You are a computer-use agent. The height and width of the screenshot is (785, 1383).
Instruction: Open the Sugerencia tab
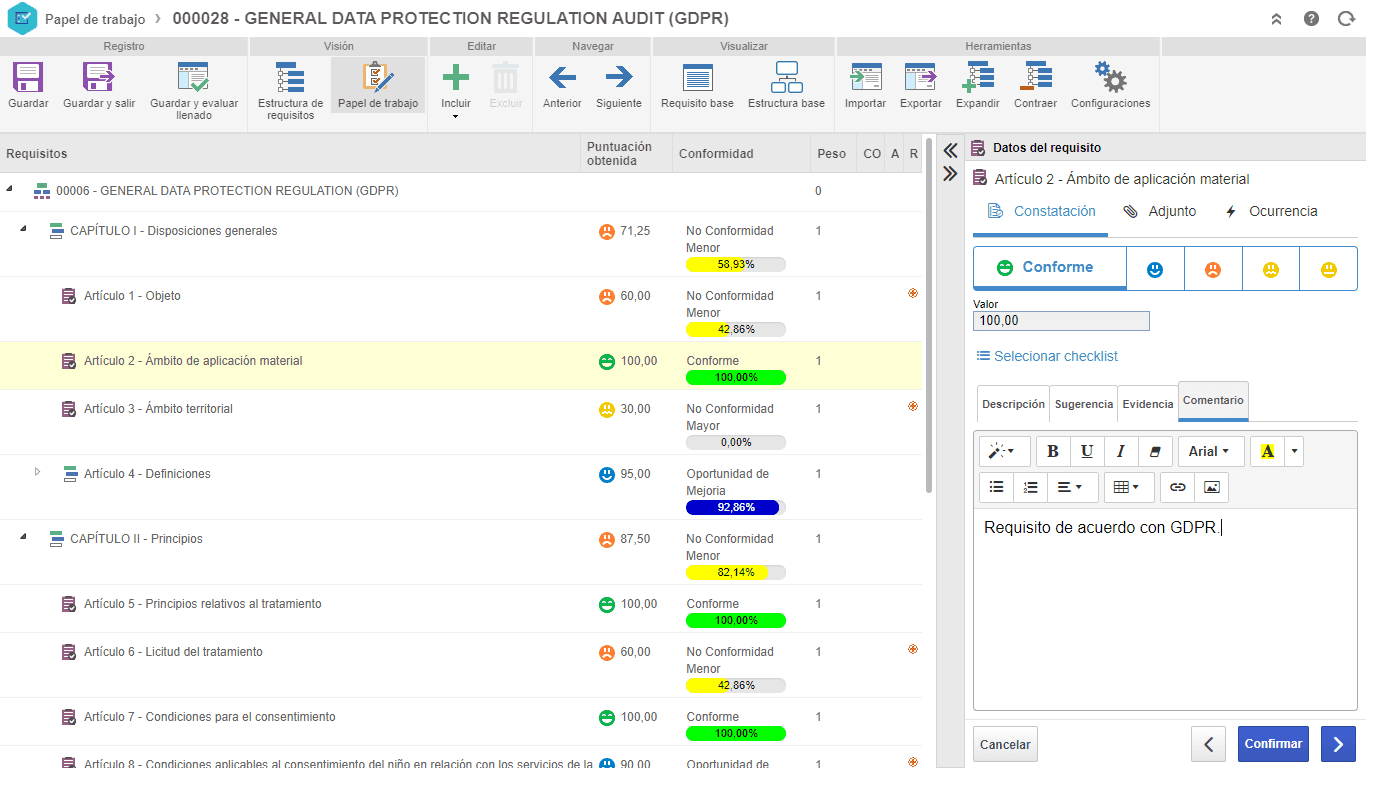(1083, 404)
